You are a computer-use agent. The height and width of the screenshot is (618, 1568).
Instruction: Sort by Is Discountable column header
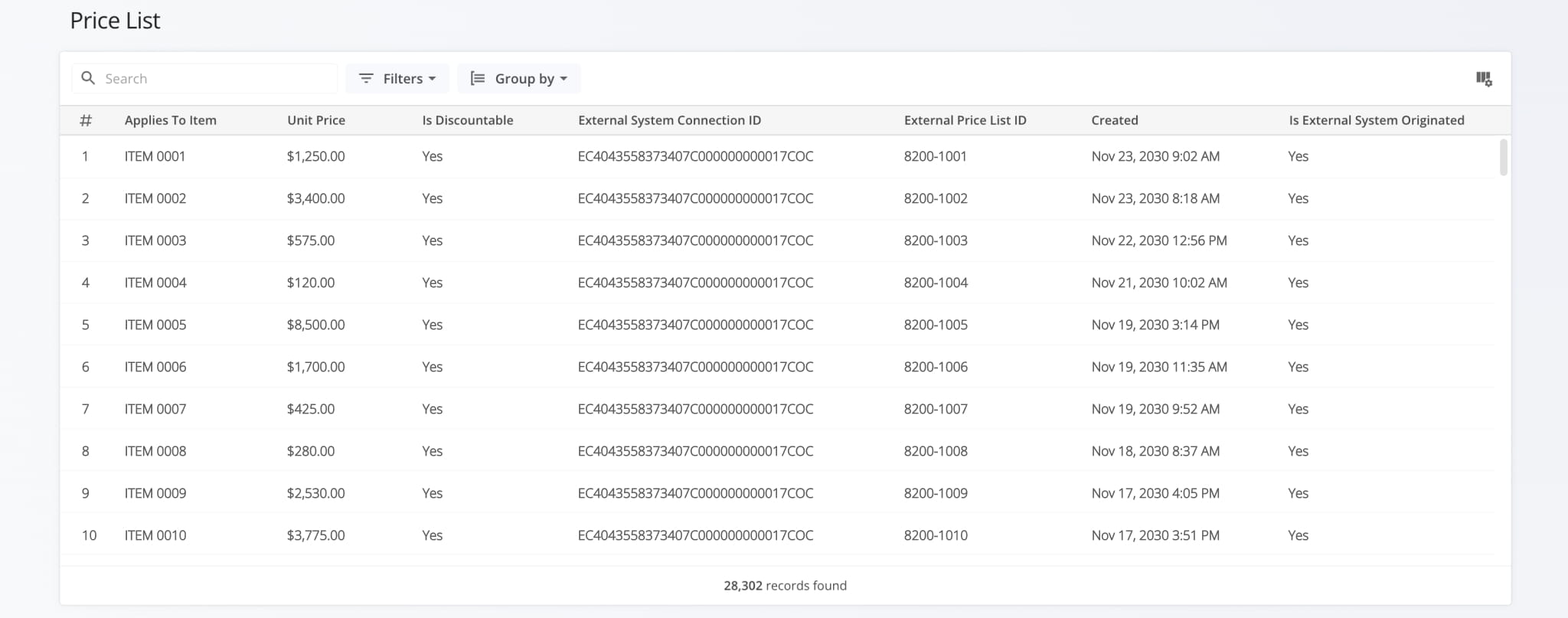click(x=467, y=120)
